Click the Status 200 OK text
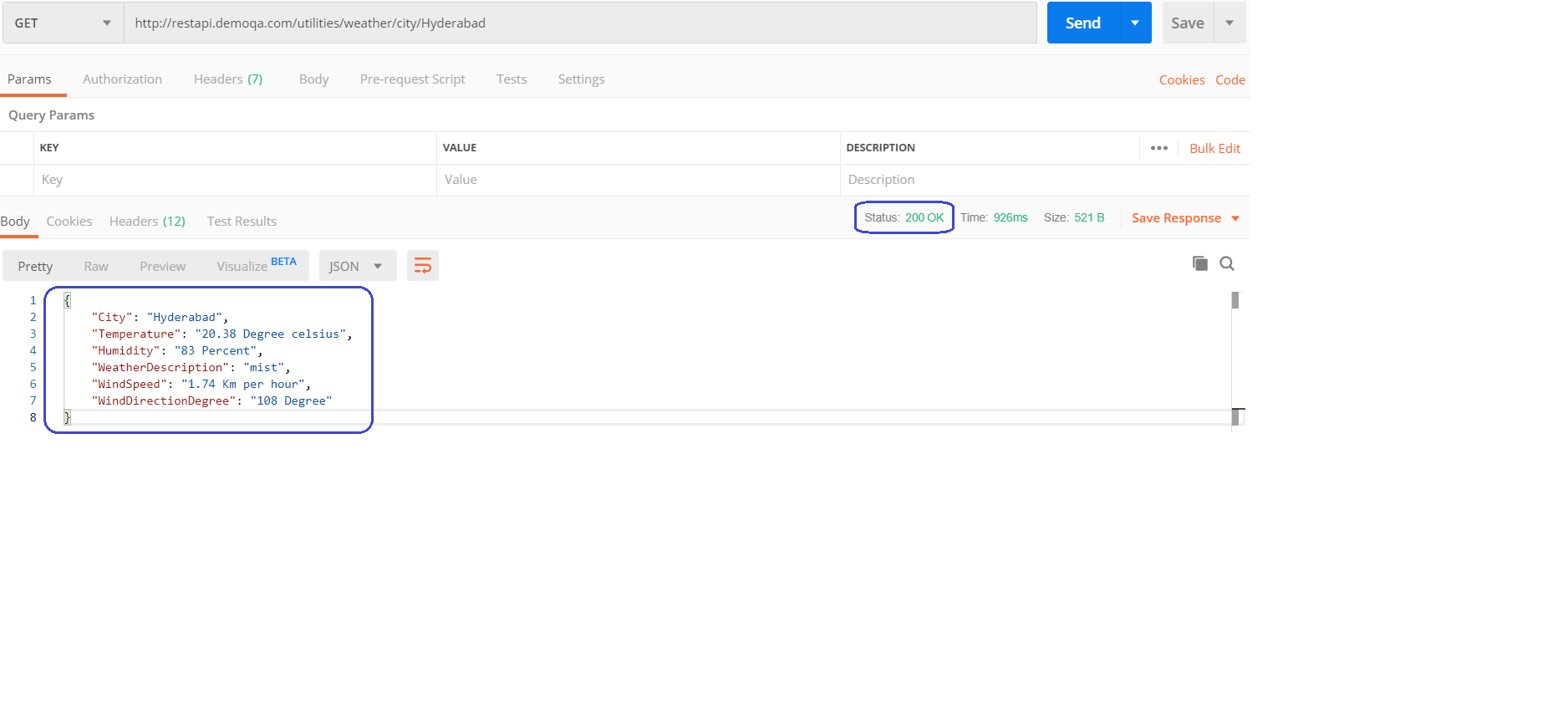 904,217
